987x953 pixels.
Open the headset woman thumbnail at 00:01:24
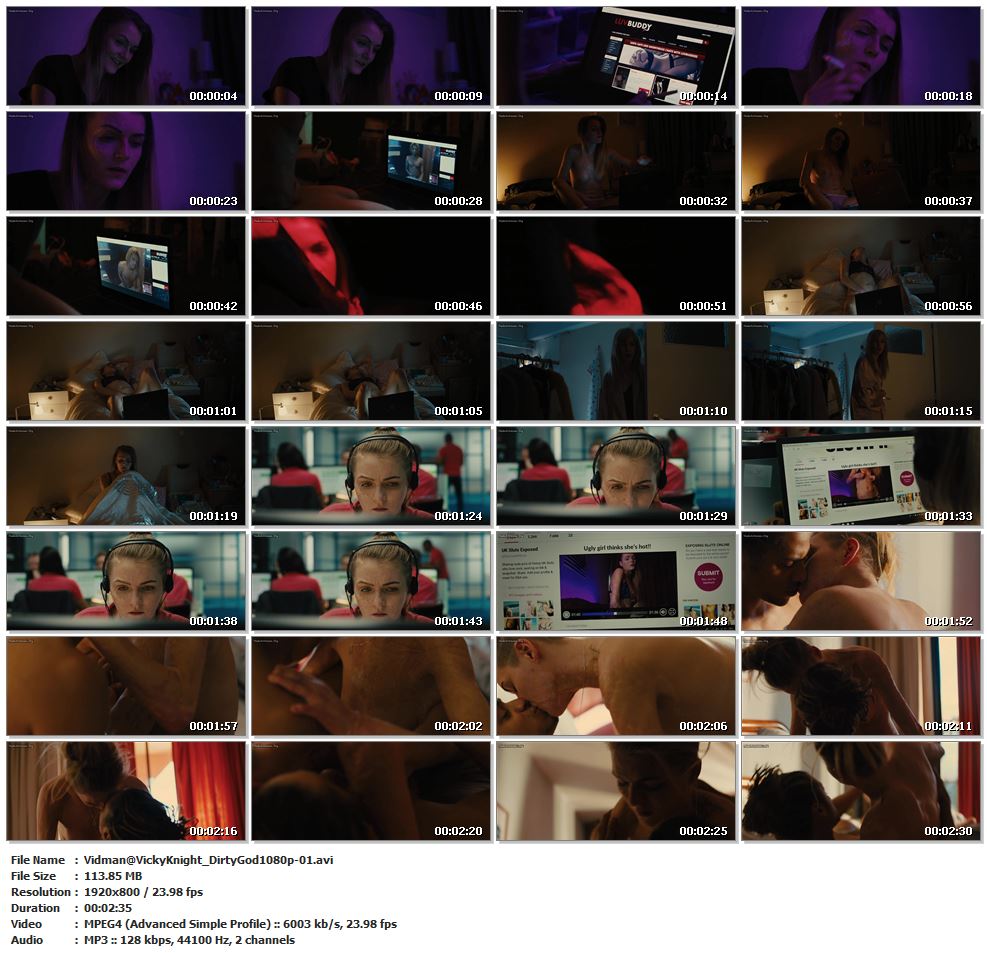[x=371, y=476]
